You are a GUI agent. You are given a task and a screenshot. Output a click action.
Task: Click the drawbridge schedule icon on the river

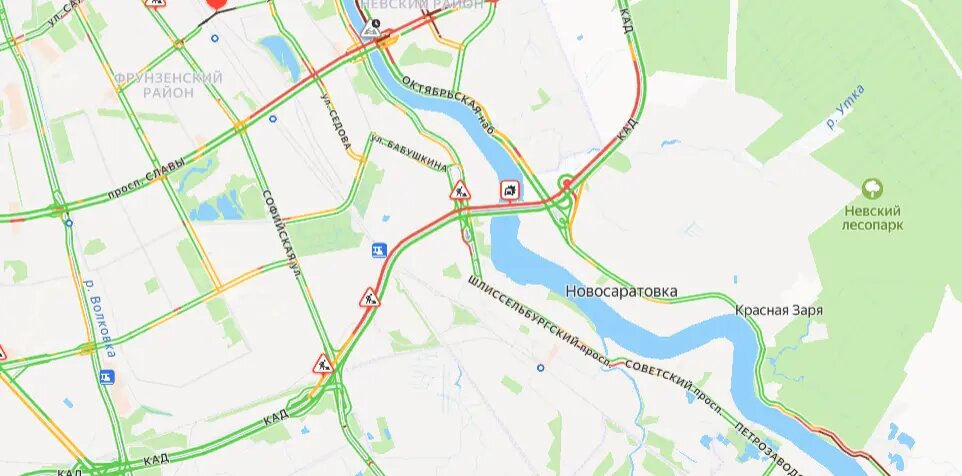[370, 28]
